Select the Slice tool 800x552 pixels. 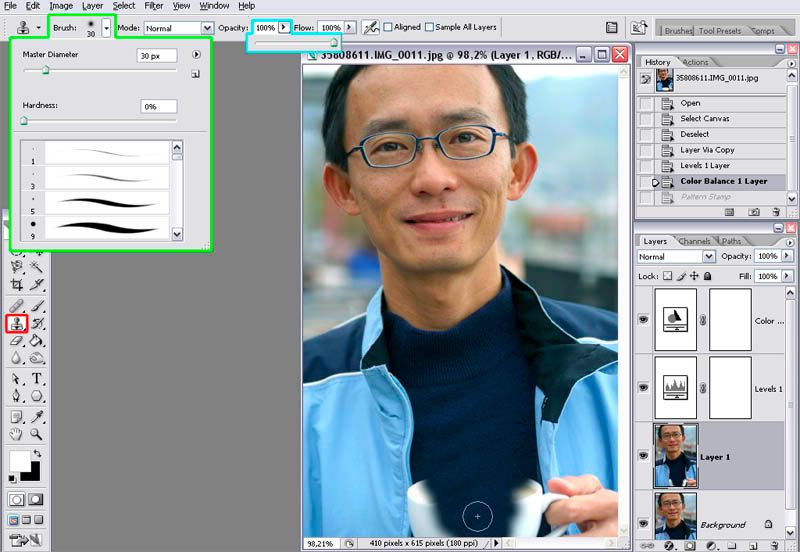(x=36, y=284)
